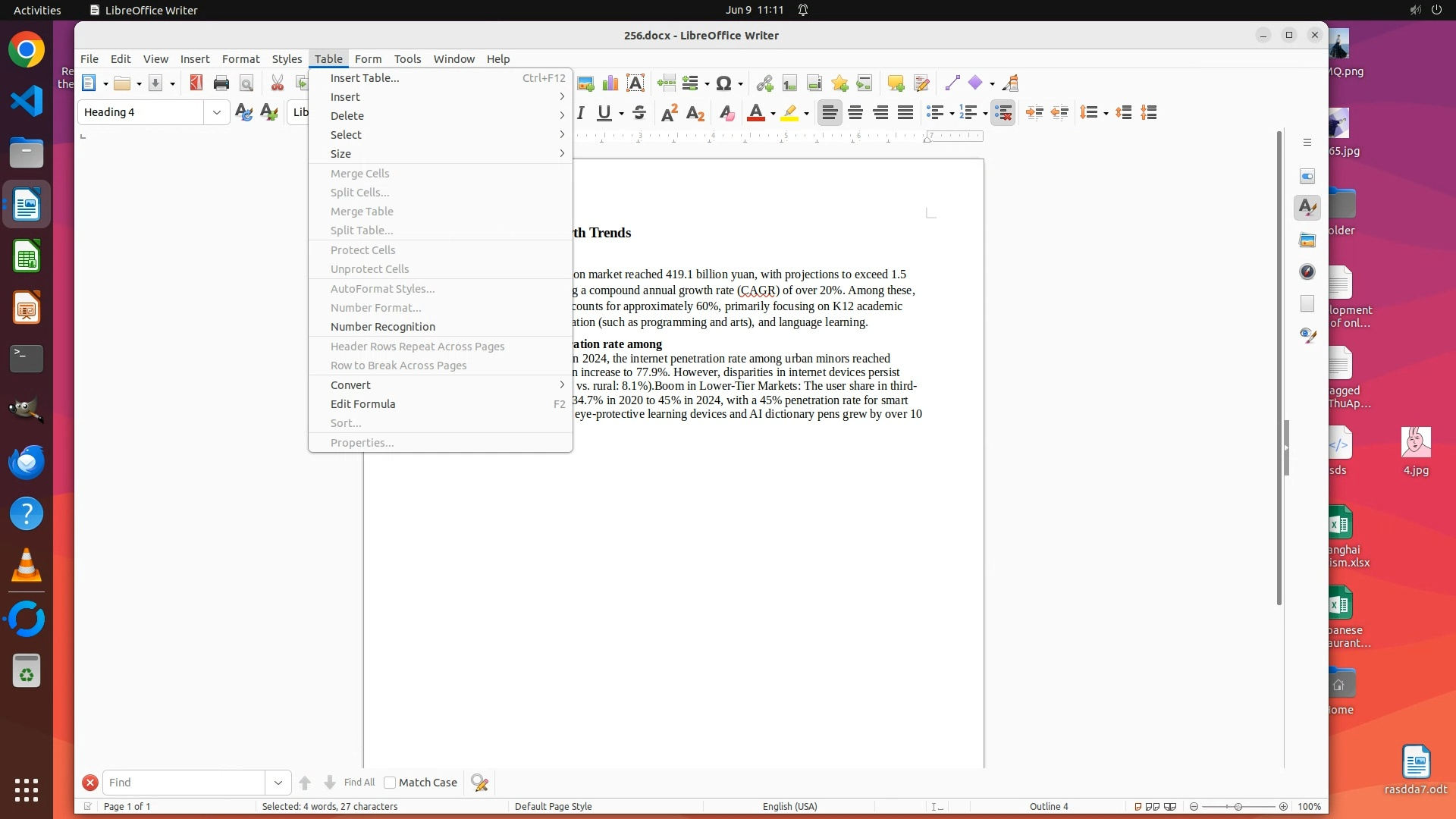Expand the Heading 4 paragraph style dropdown
Image resolution: width=1456 pixels, height=819 pixels.
tap(216, 113)
